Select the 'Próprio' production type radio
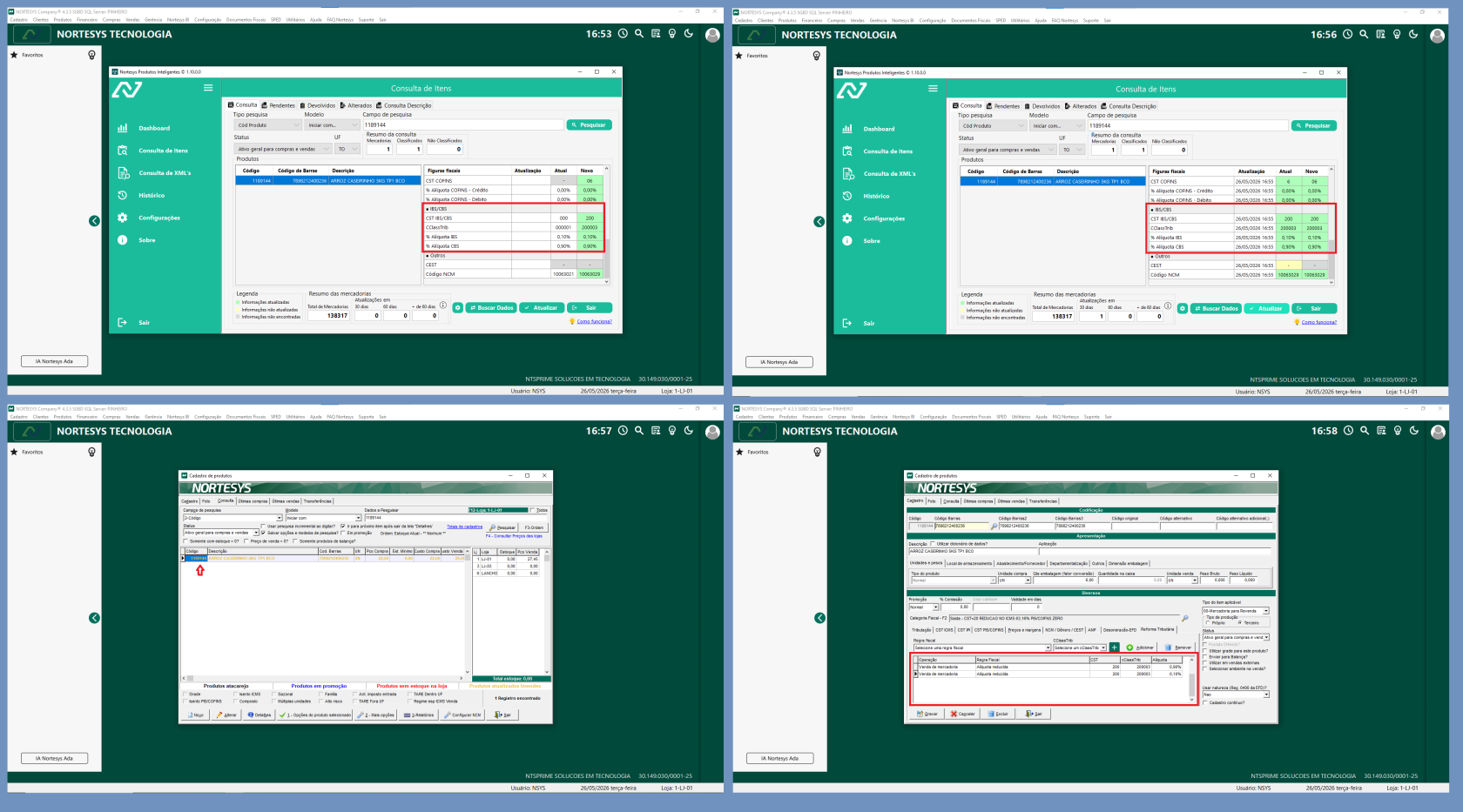 click(x=1208, y=622)
